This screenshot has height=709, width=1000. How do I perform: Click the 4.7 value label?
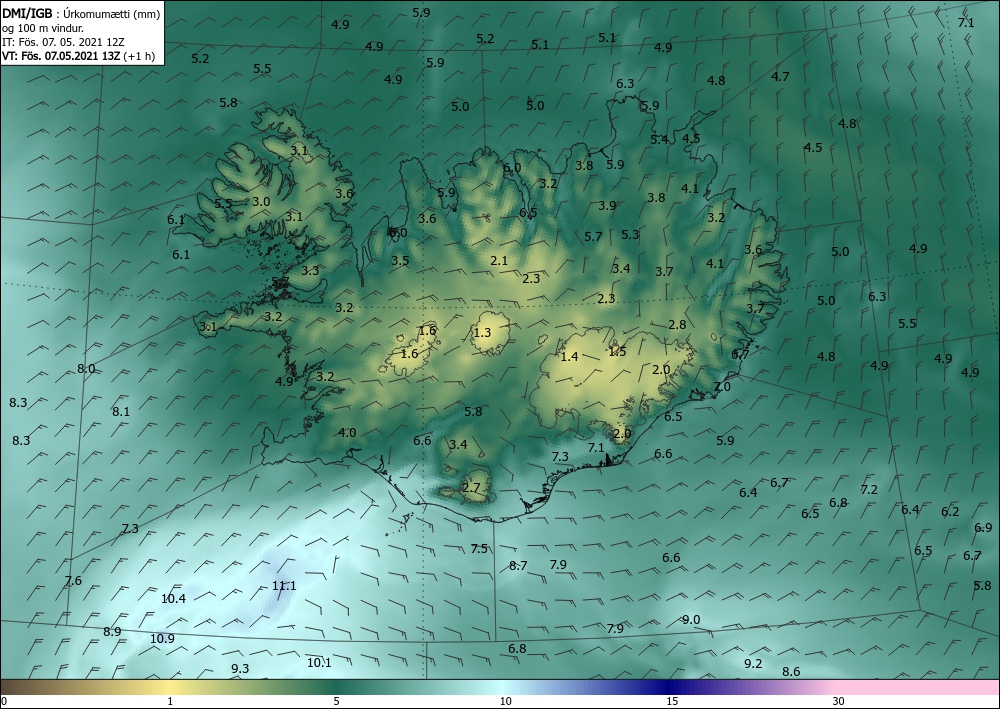coord(780,77)
